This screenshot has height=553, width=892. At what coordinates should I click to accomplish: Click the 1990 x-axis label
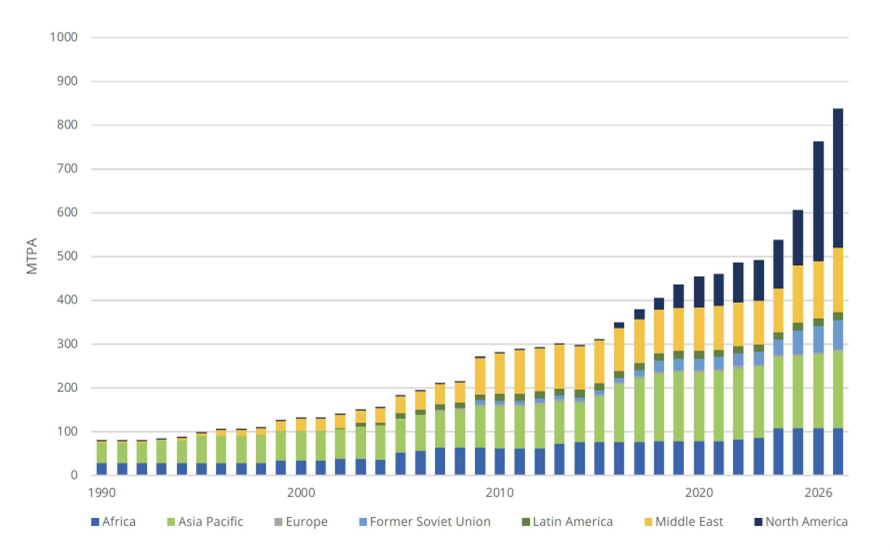click(x=102, y=493)
